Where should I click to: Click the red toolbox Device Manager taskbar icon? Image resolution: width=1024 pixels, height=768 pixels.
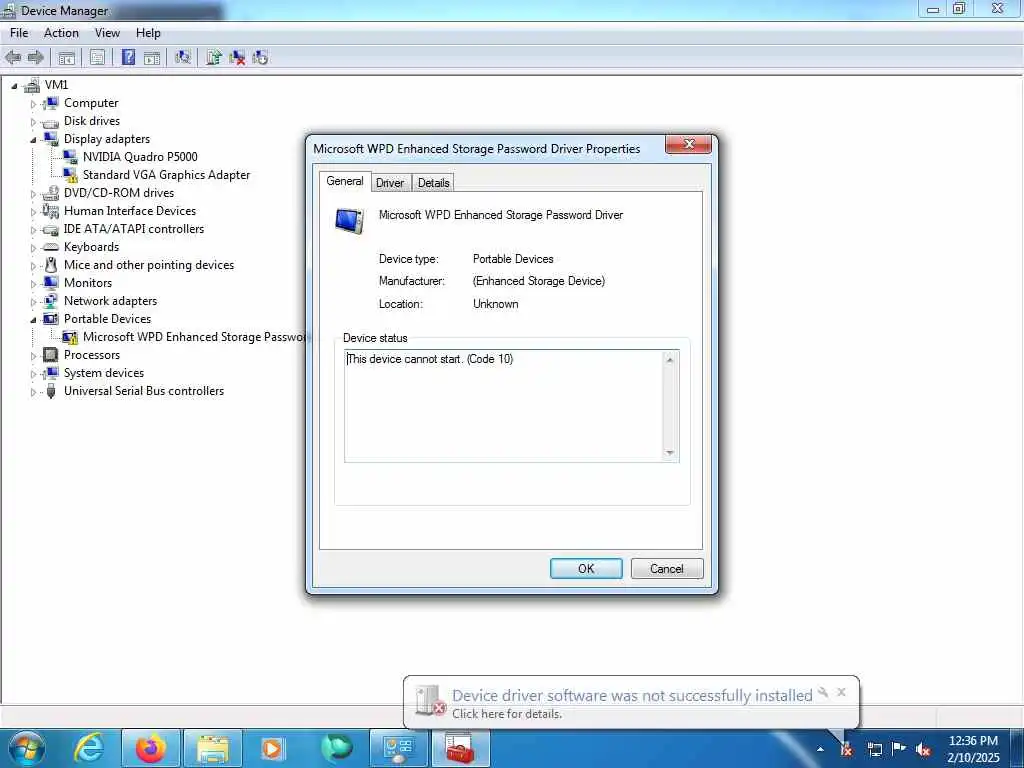pos(460,748)
